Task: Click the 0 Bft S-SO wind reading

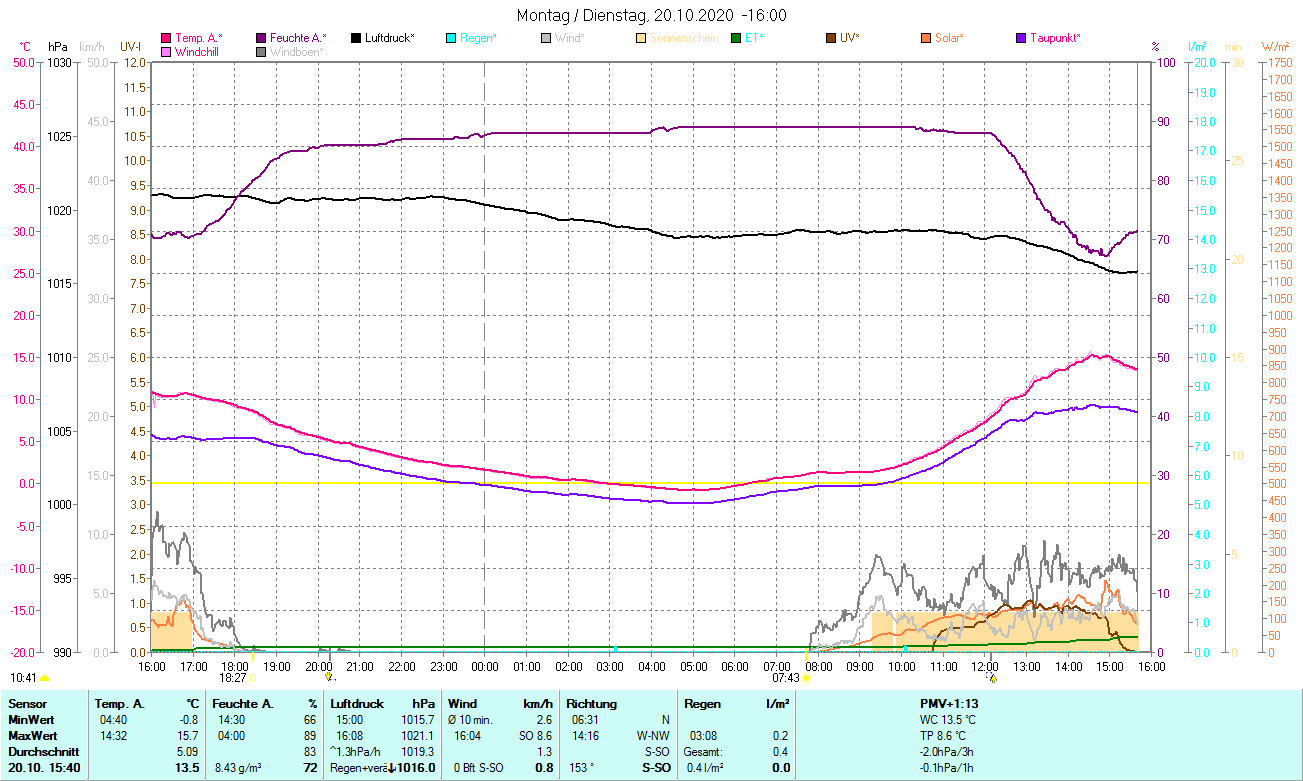Action: 476,768
